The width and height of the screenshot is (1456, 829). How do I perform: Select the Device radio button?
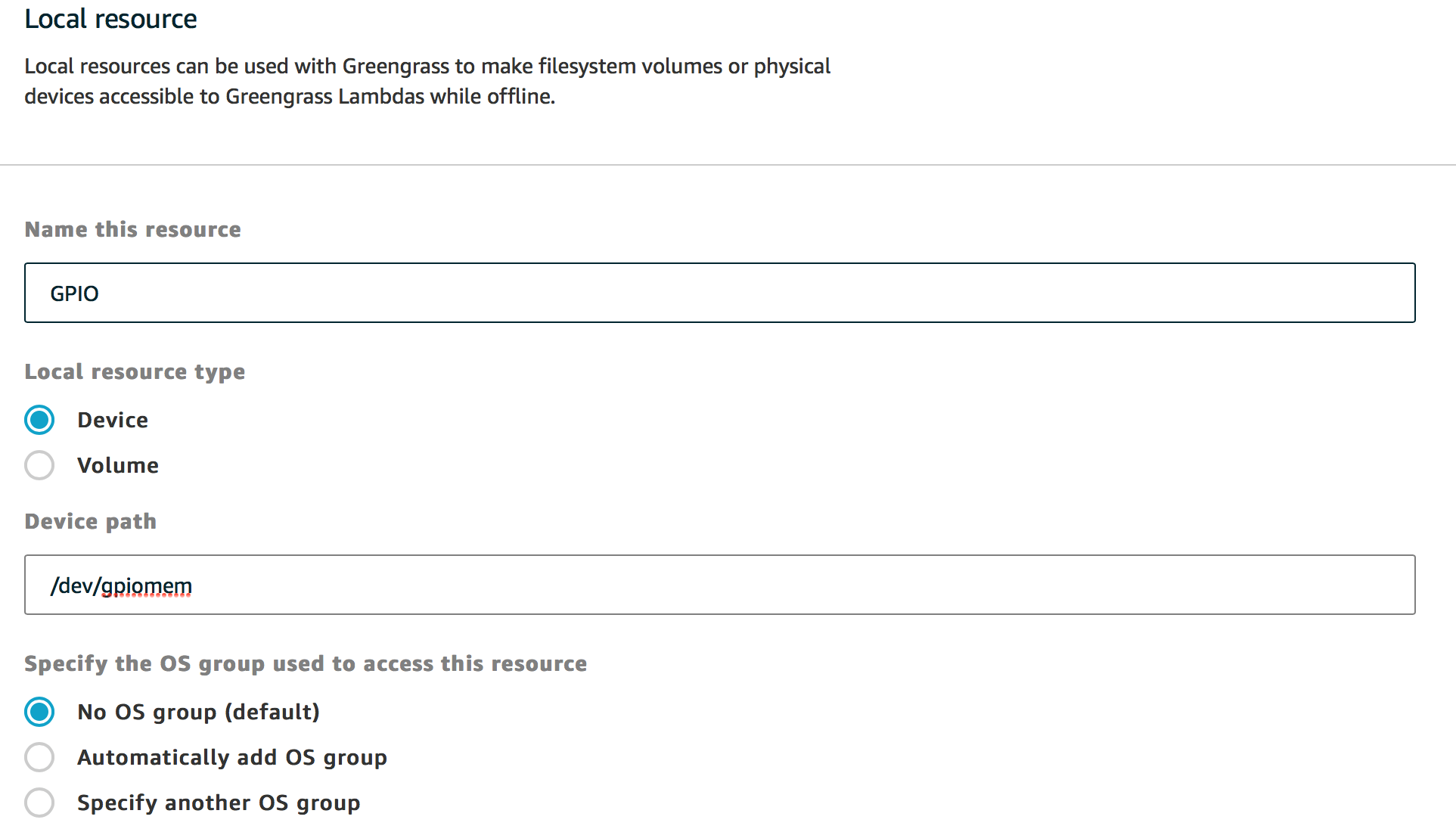pyautogui.click(x=39, y=420)
